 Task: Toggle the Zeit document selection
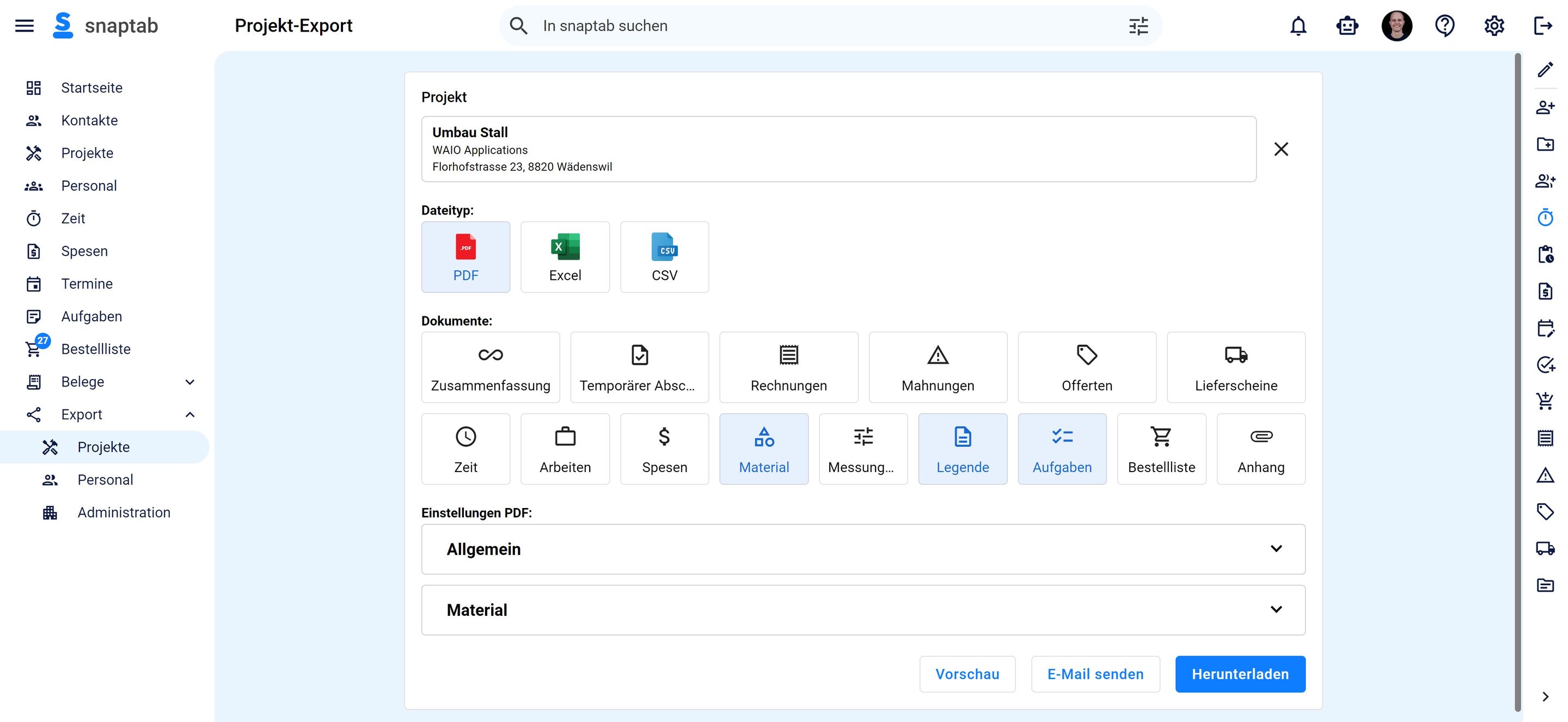click(465, 449)
